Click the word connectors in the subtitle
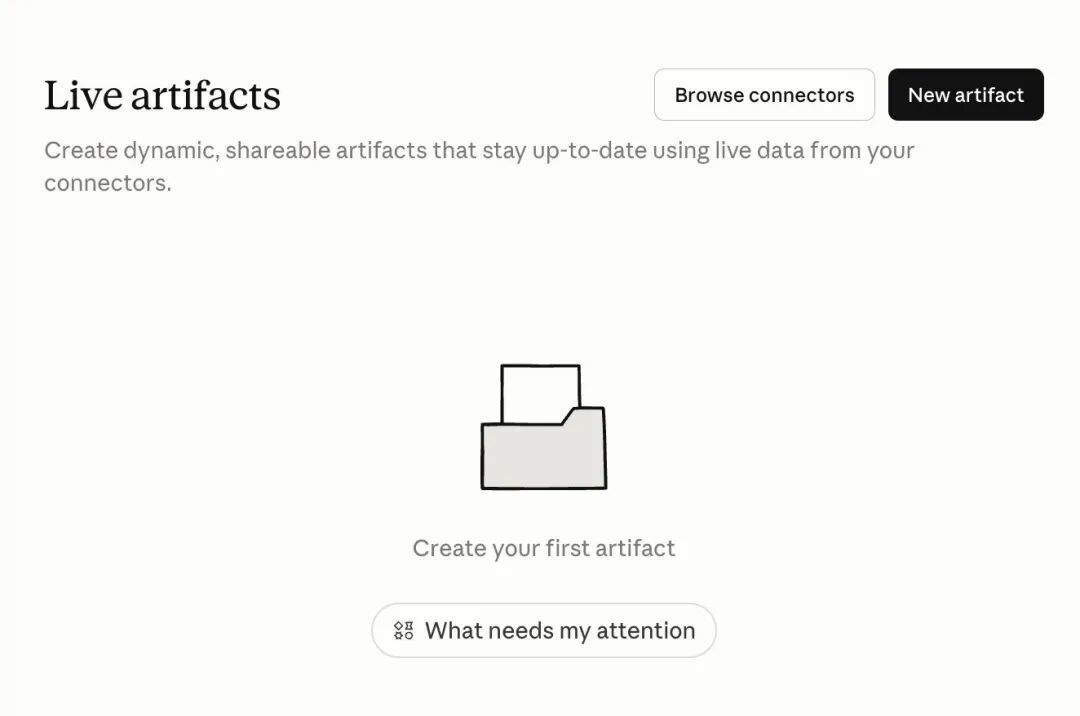This screenshot has width=1080, height=716. pos(104,184)
